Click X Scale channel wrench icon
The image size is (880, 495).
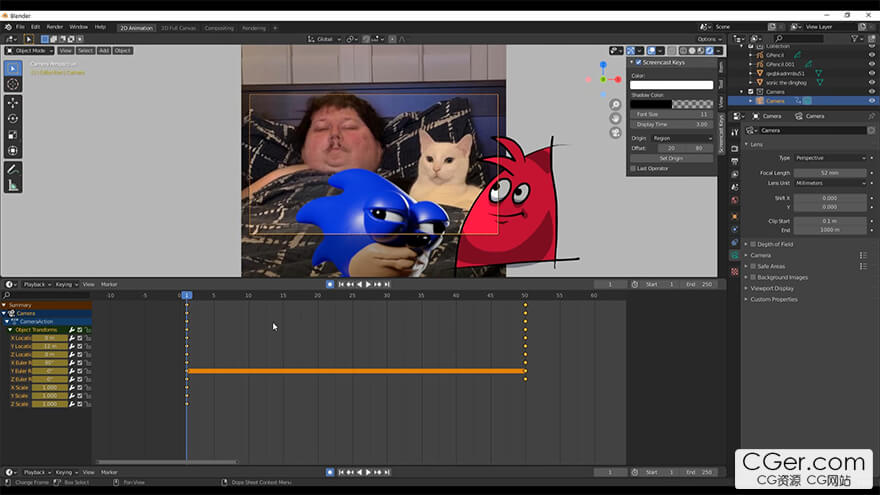pyautogui.click(x=72, y=388)
